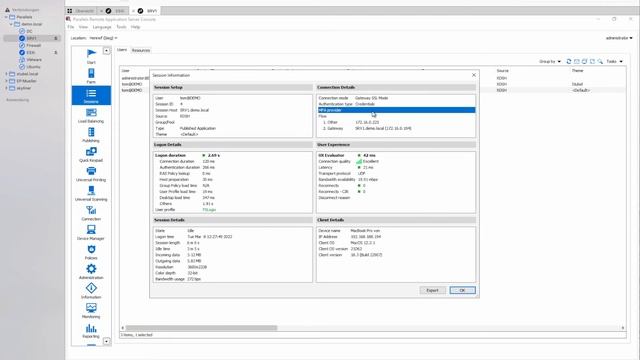Switch to the Resources tab

click(x=141, y=50)
